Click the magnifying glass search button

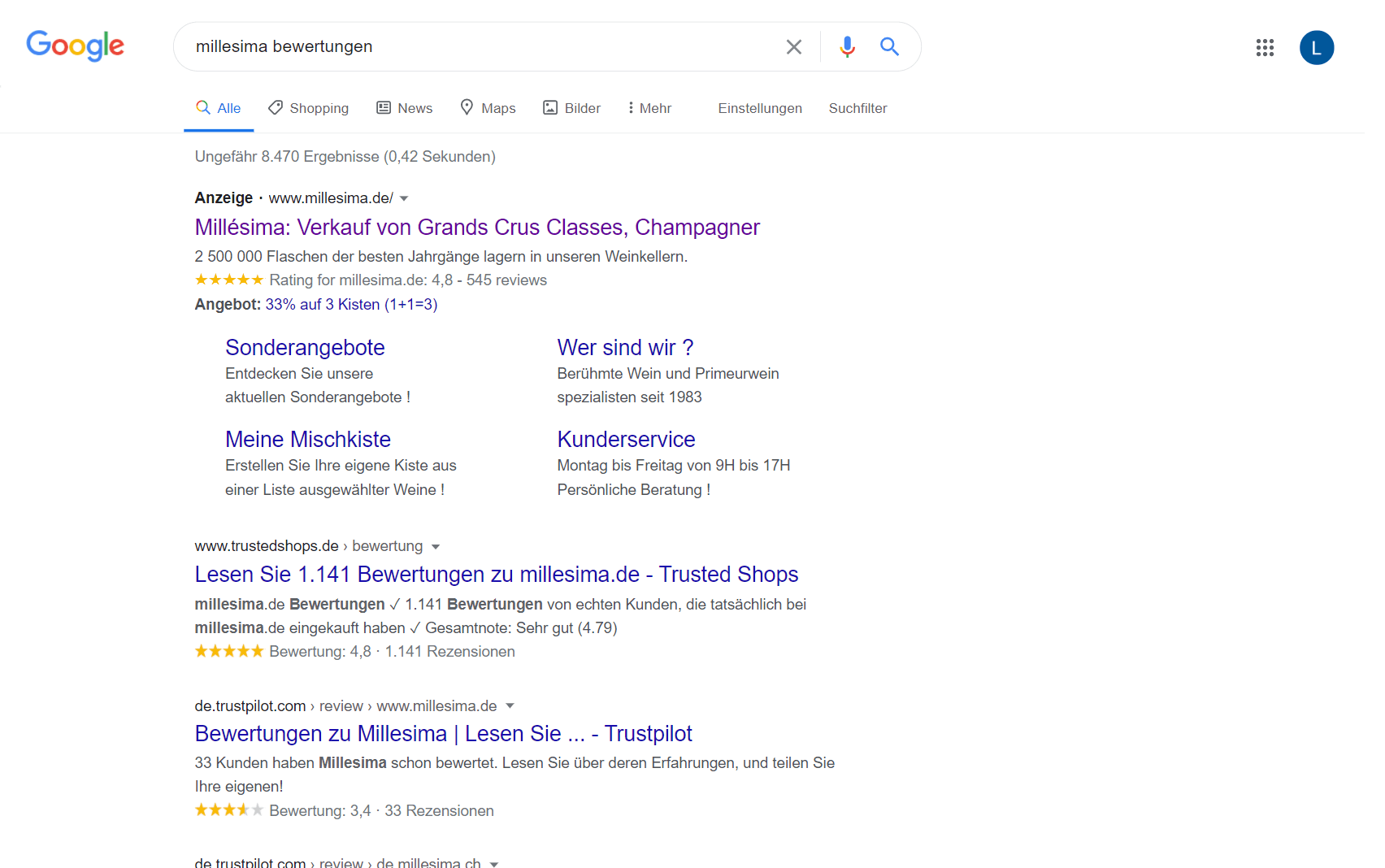tap(889, 47)
